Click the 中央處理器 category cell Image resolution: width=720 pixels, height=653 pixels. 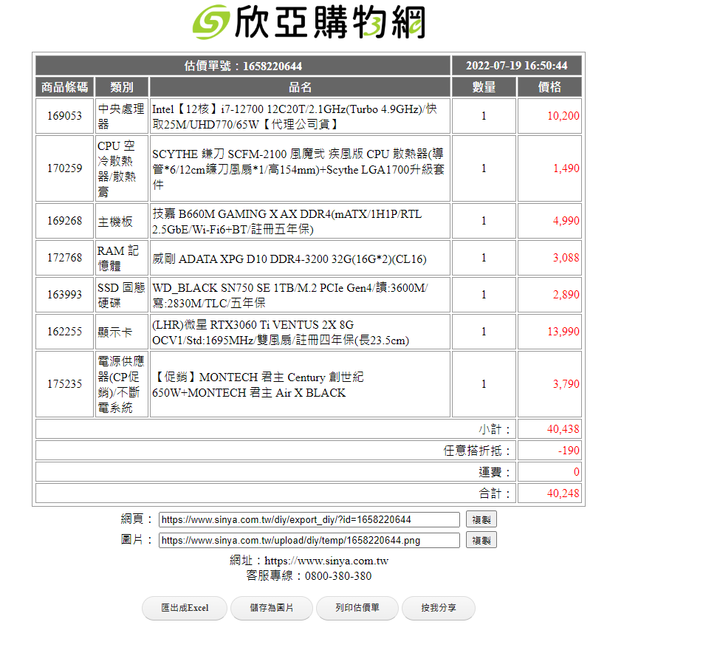[122, 116]
